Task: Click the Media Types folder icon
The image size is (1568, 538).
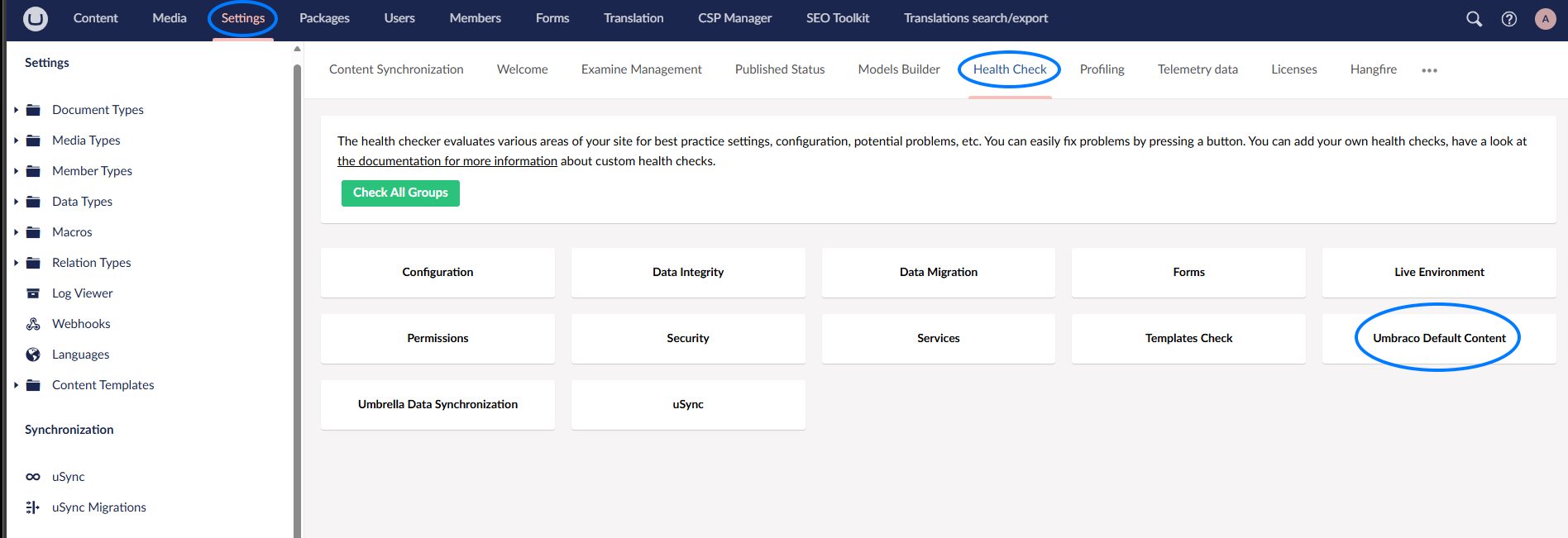Action: pos(33,140)
